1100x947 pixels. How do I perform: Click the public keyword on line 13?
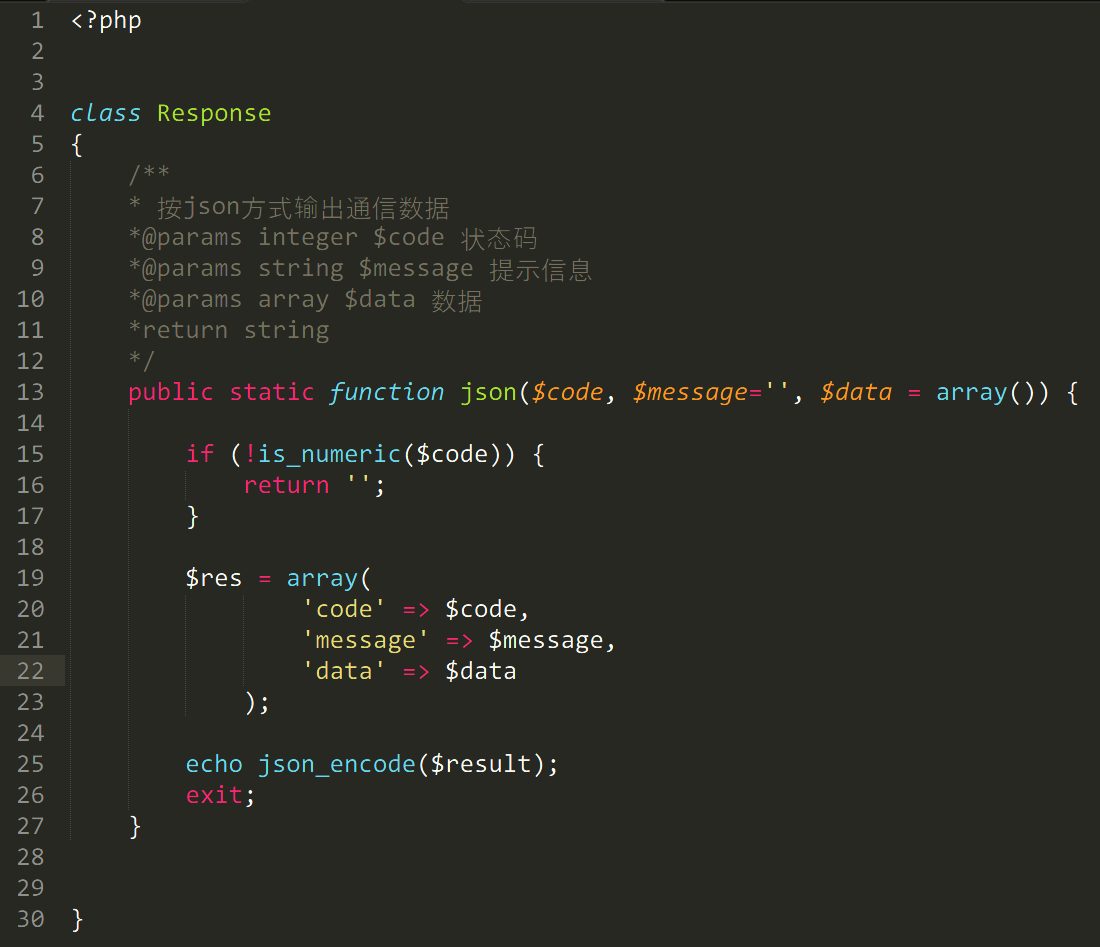coord(171,392)
